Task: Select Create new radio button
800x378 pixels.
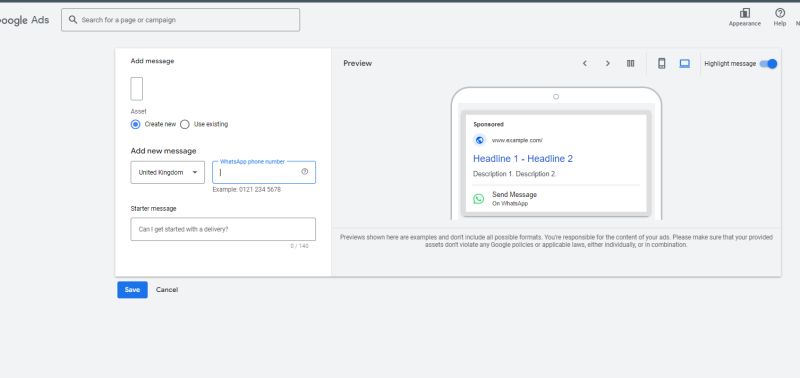Action: pos(135,124)
